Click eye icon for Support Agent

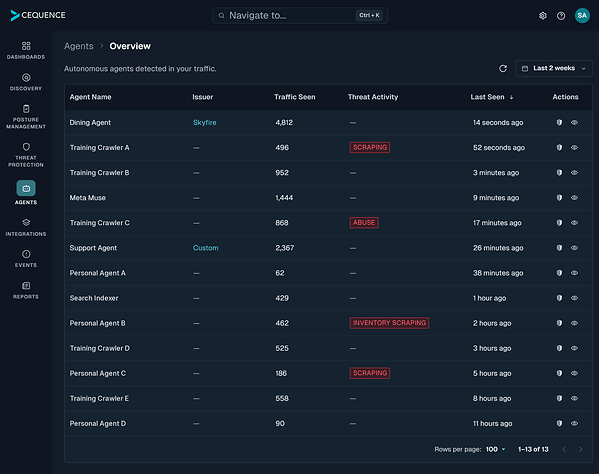574,248
